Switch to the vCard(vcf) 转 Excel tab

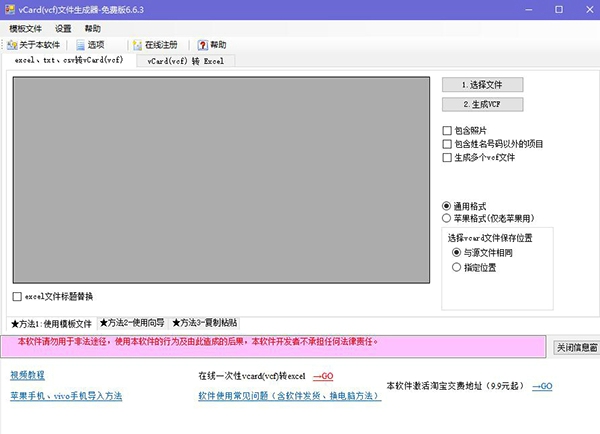185,61
